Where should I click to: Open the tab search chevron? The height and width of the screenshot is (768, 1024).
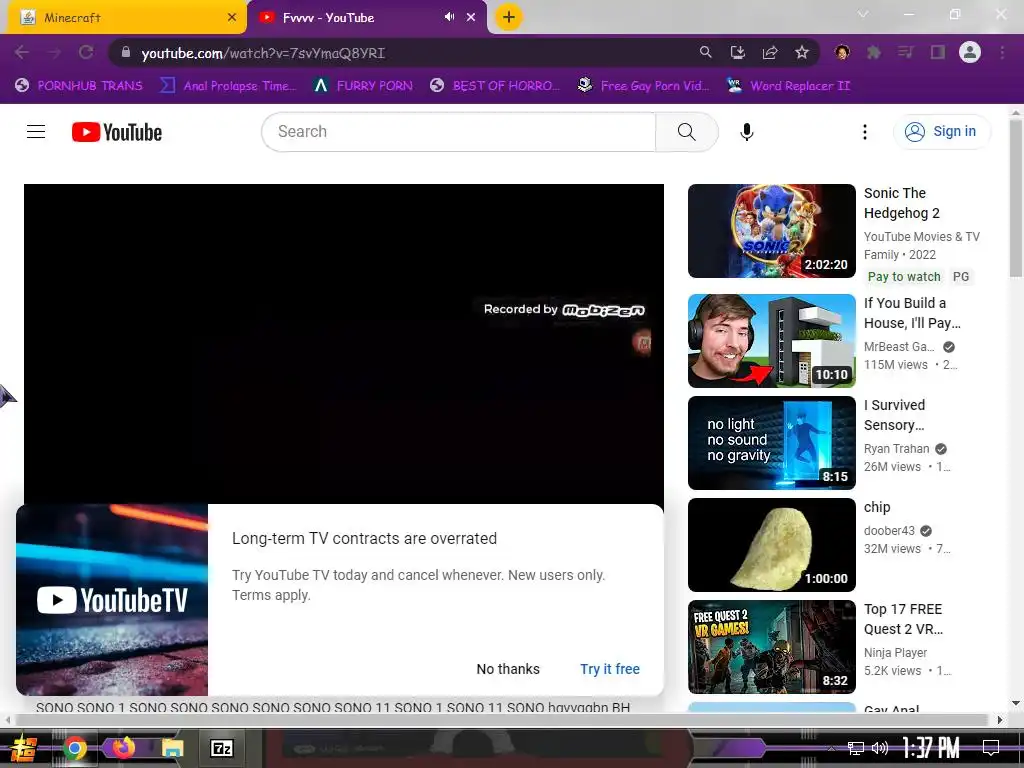click(863, 14)
